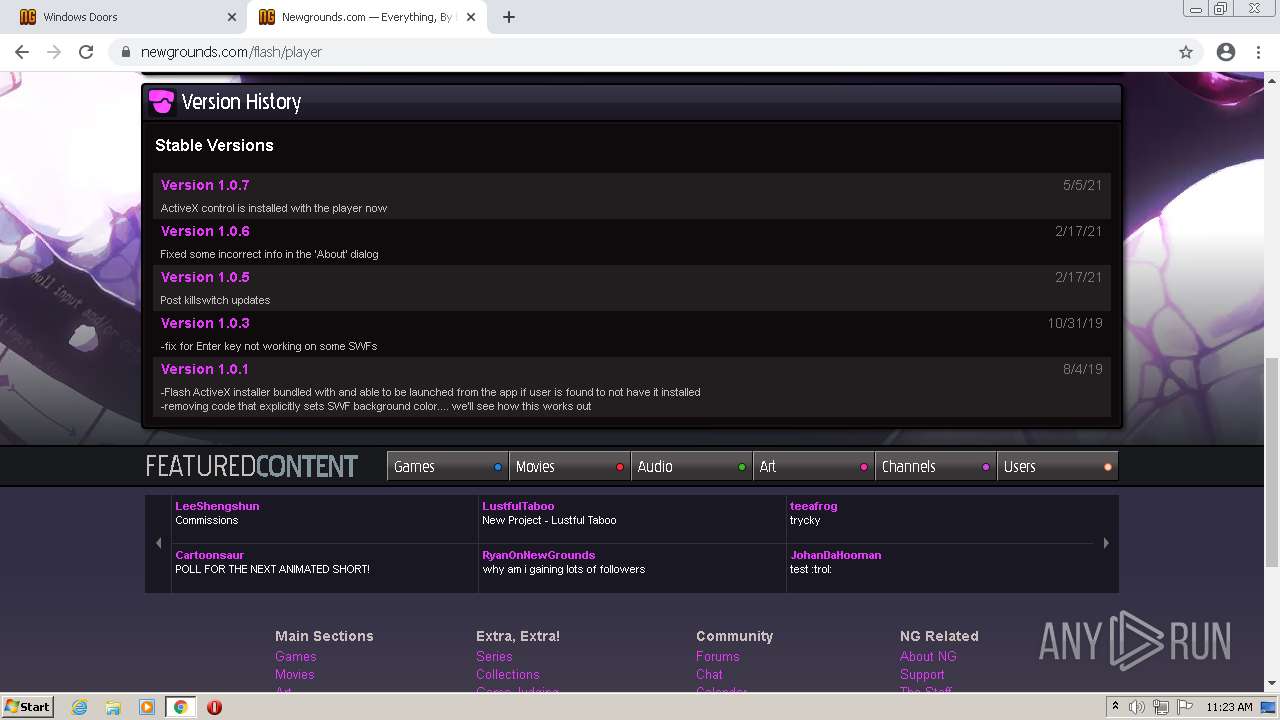Open the About NG footer link
1280x720 pixels.
click(x=928, y=656)
